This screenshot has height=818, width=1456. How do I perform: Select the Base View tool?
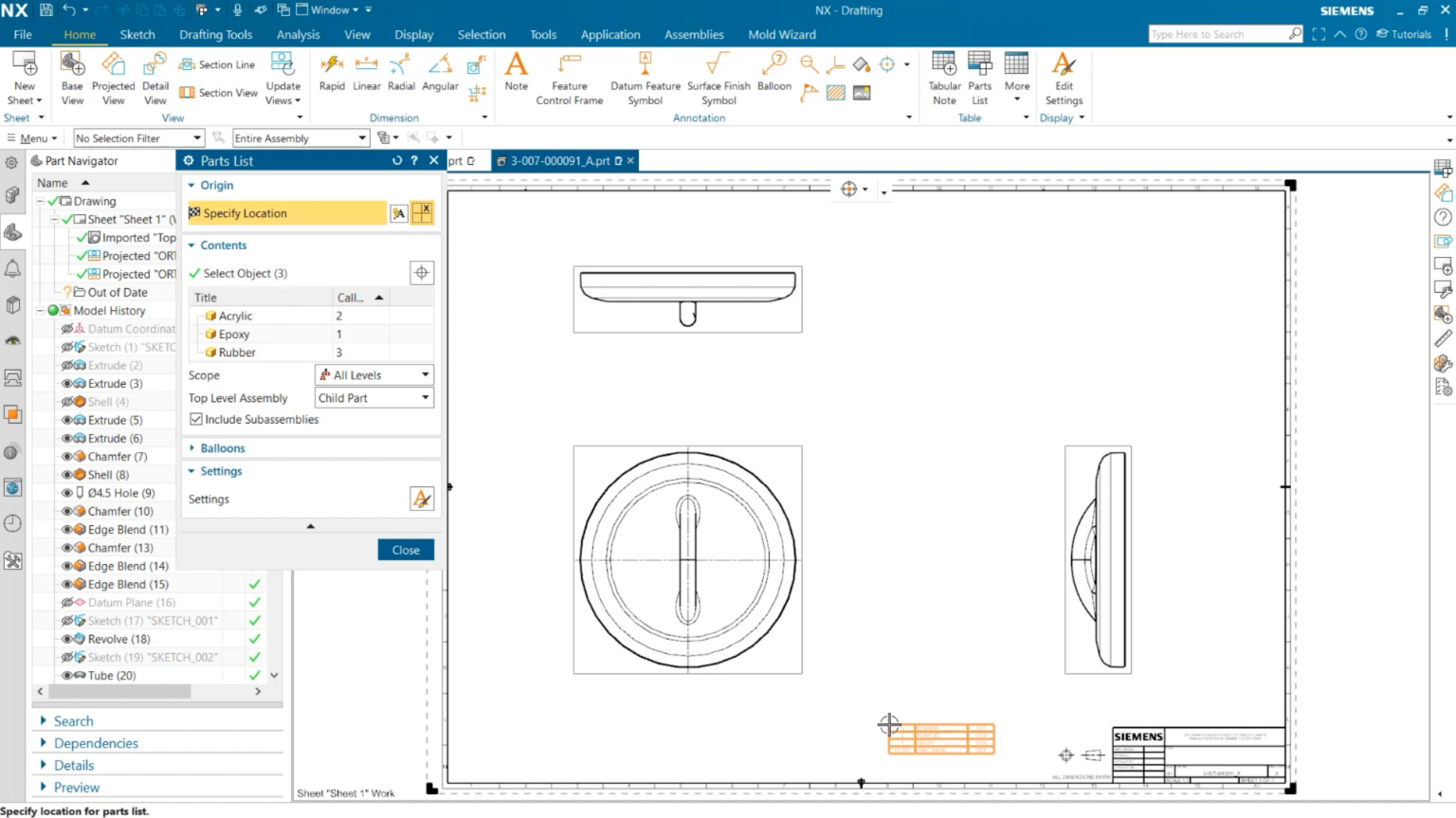pyautogui.click(x=72, y=78)
